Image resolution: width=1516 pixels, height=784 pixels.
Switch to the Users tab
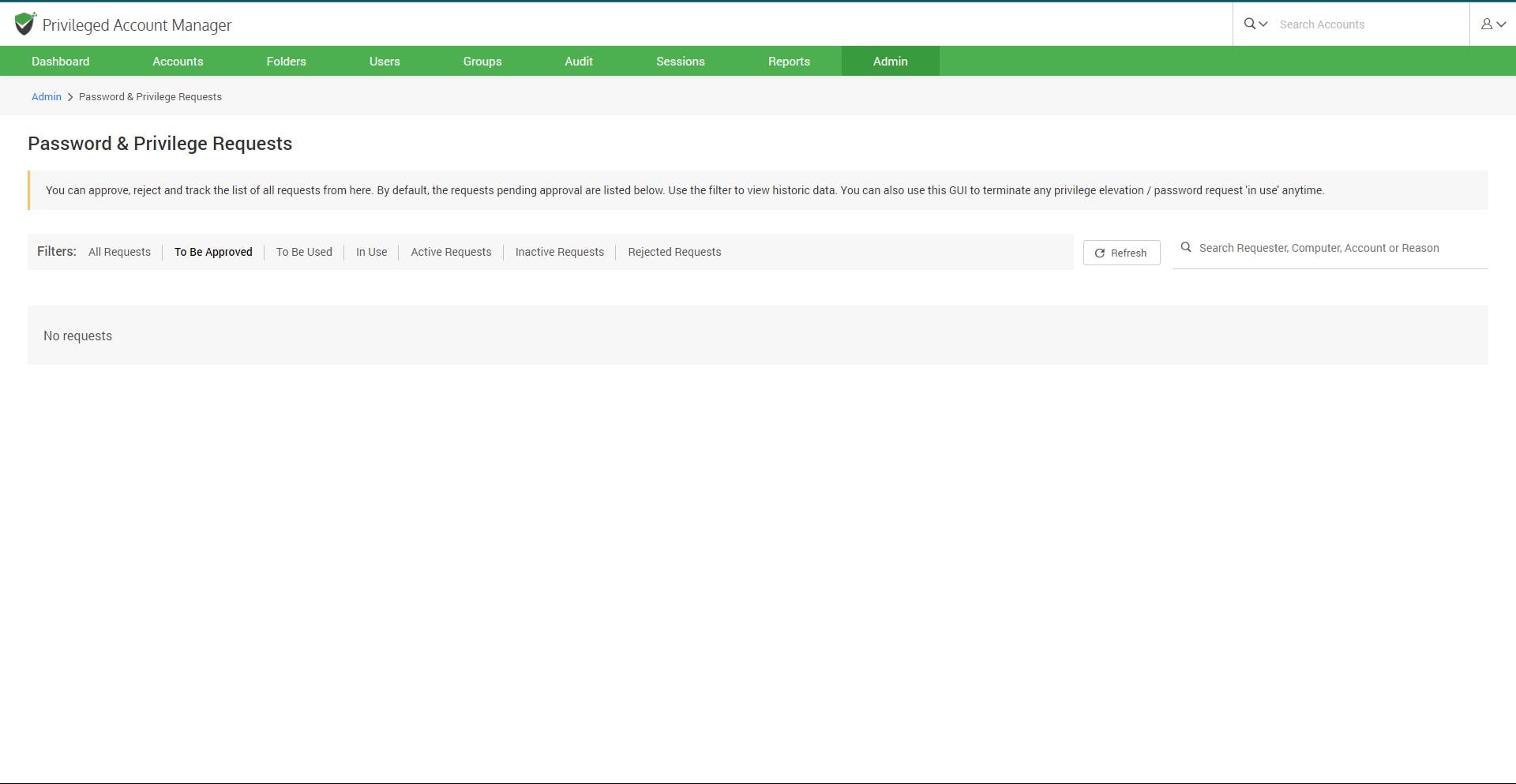click(x=385, y=61)
